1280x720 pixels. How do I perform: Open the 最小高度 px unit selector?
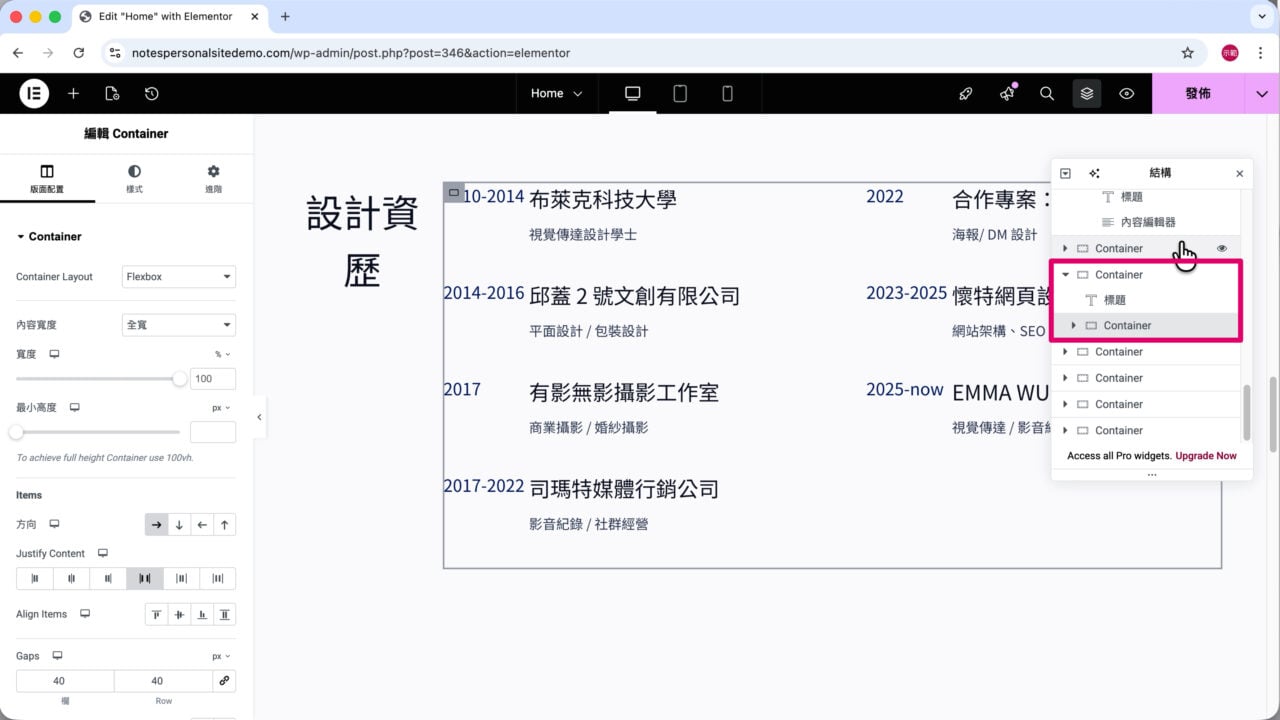pyautogui.click(x=221, y=408)
